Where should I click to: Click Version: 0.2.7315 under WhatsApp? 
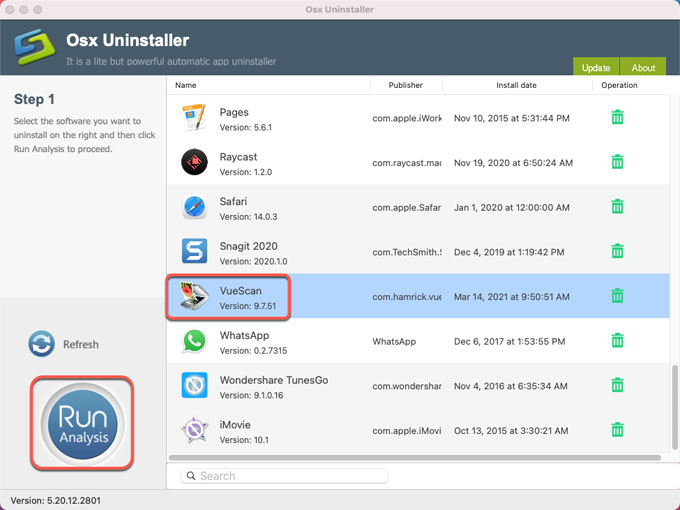[x=253, y=351]
